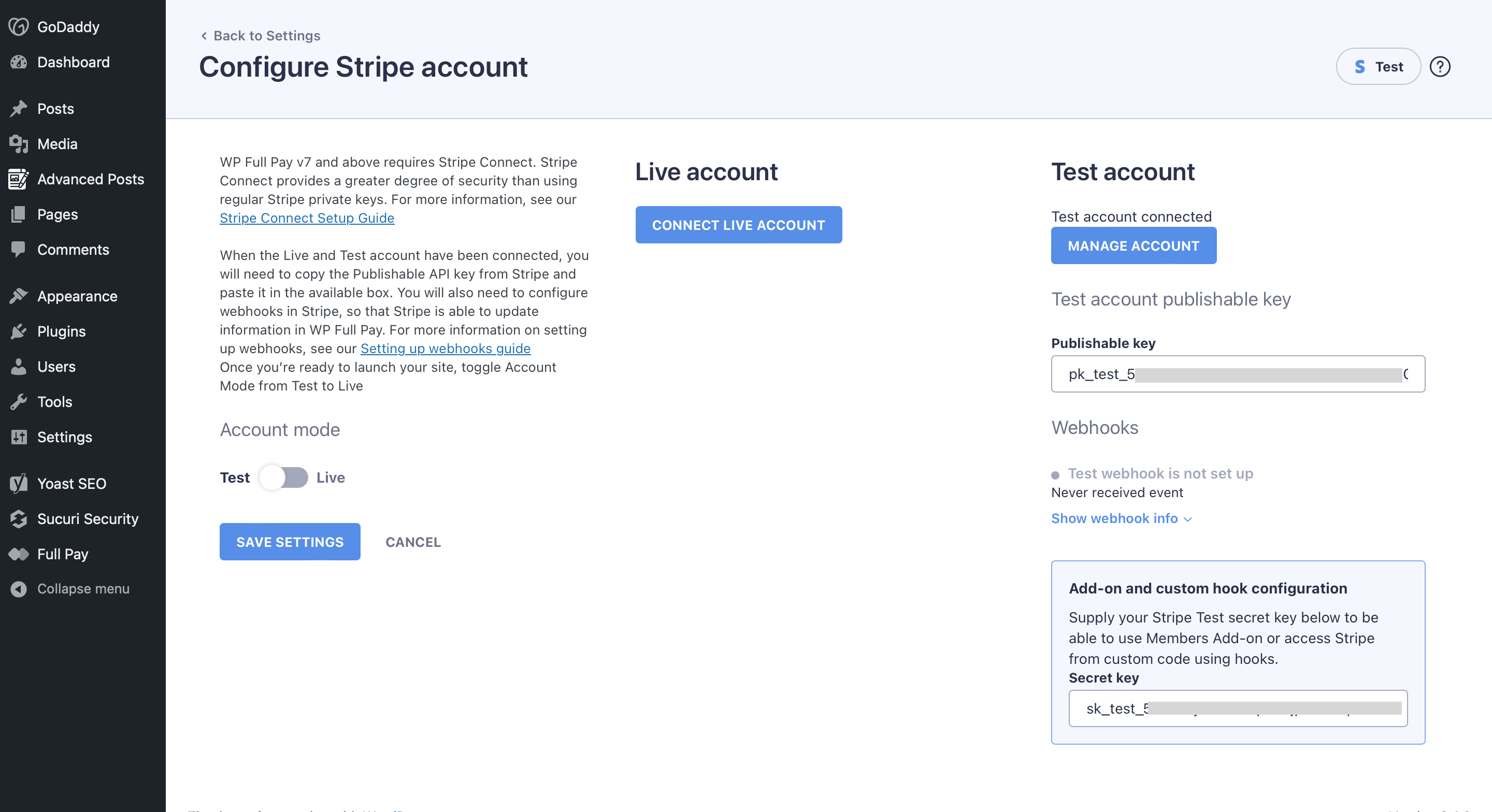
Task: Expand Show webhook info section
Action: pyautogui.click(x=1121, y=518)
